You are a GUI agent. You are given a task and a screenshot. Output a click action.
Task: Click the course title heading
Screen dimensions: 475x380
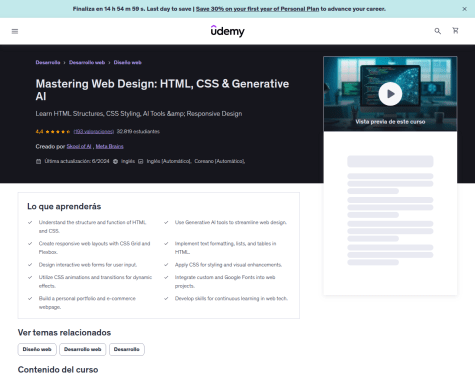point(162,90)
